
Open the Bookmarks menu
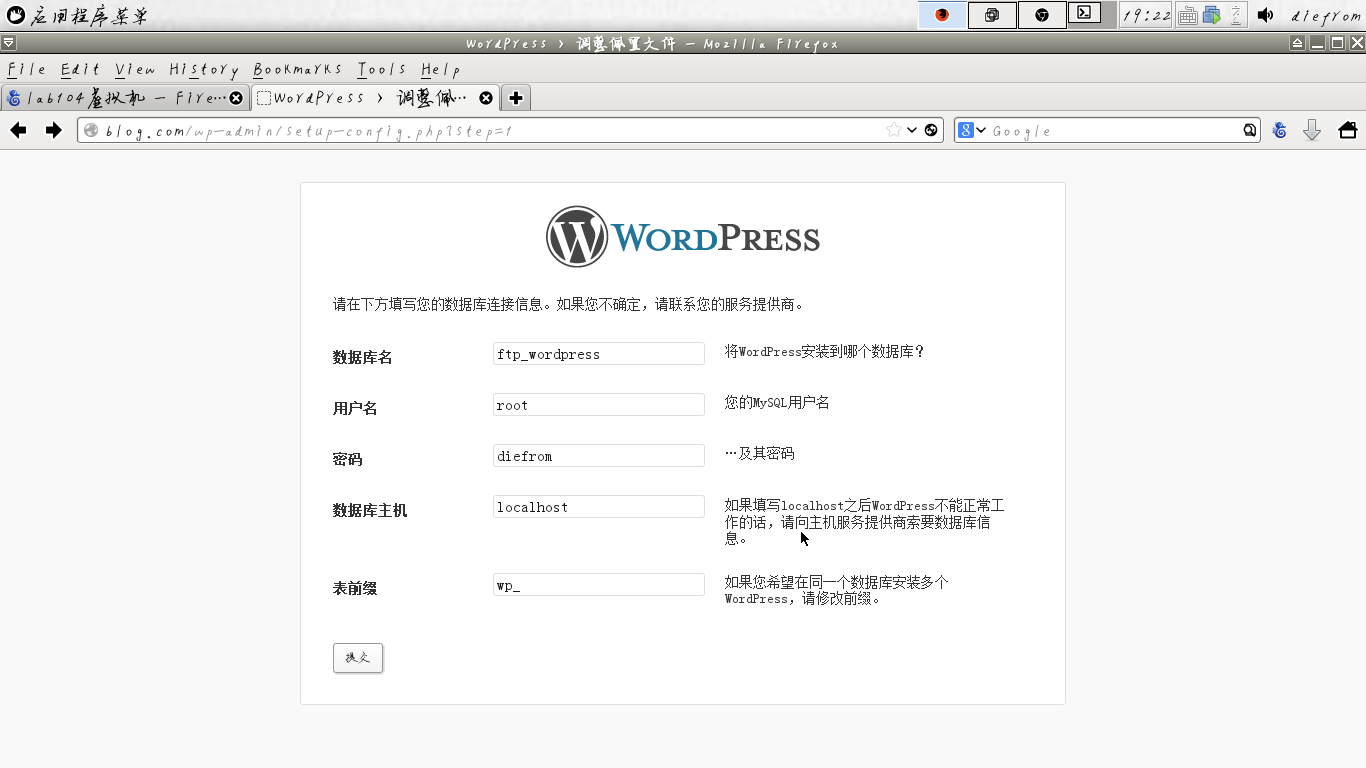coord(298,69)
